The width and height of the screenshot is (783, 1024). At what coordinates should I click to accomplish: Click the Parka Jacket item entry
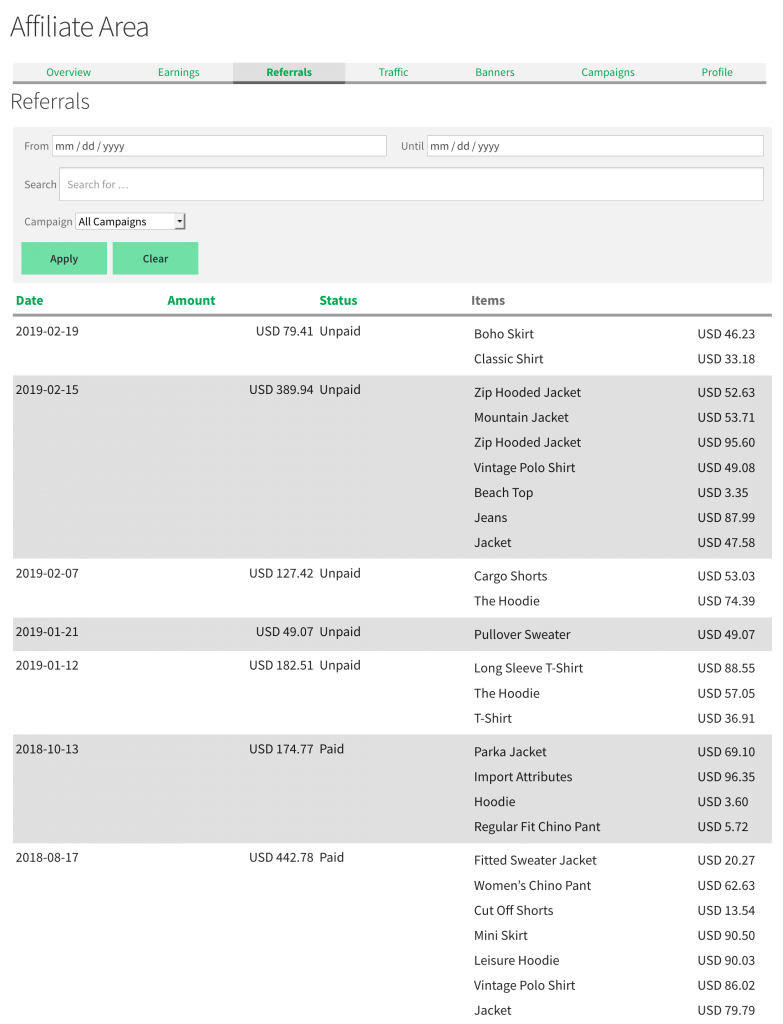[510, 752]
